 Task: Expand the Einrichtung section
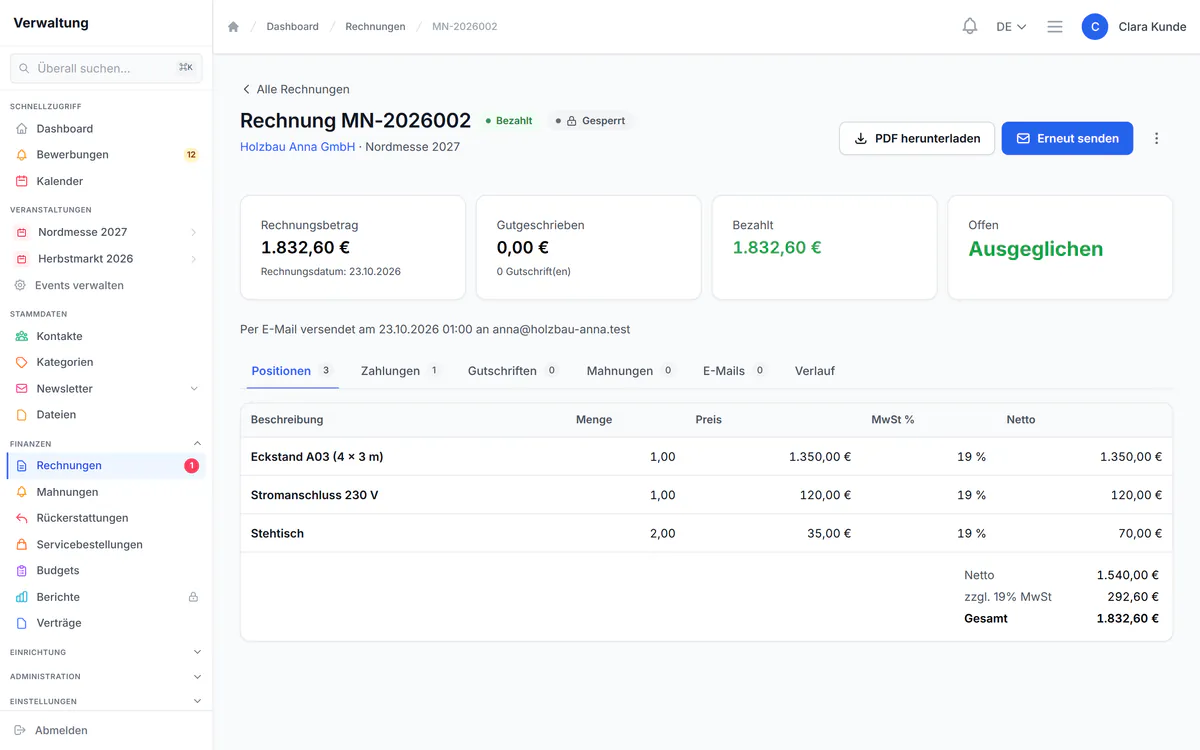(197, 652)
